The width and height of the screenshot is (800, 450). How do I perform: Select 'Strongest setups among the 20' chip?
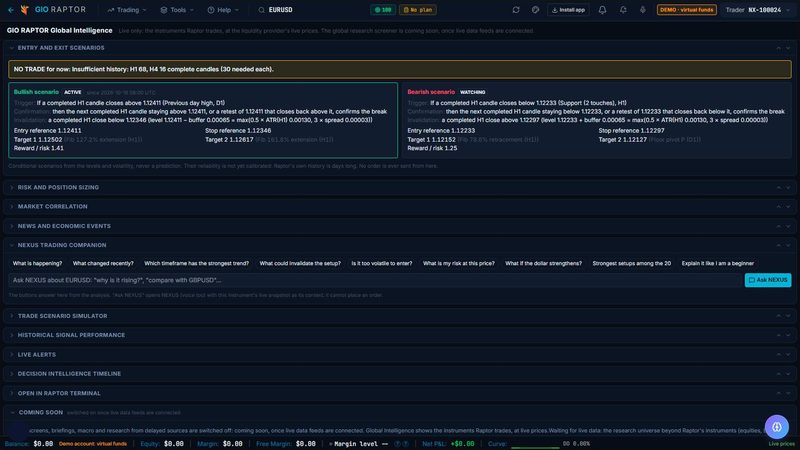[632, 263]
